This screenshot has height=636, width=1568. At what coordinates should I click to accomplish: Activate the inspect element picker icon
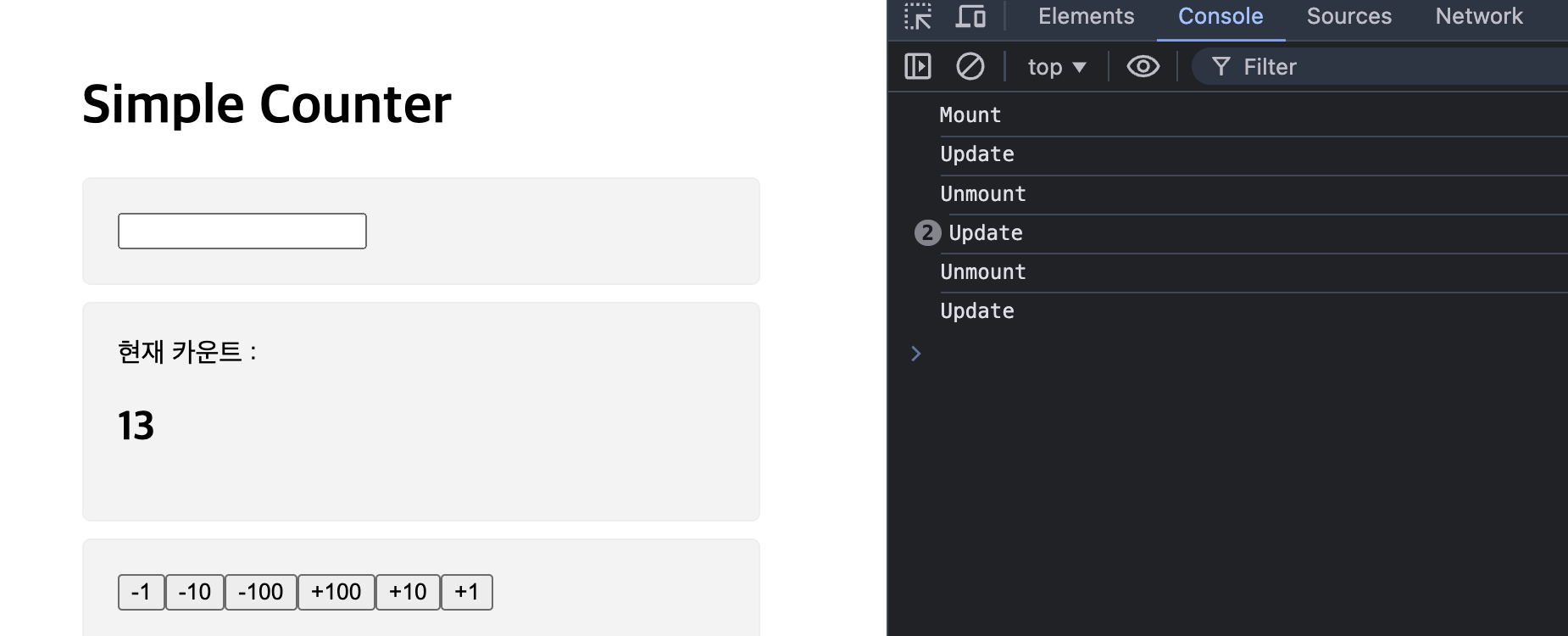(918, 16)
